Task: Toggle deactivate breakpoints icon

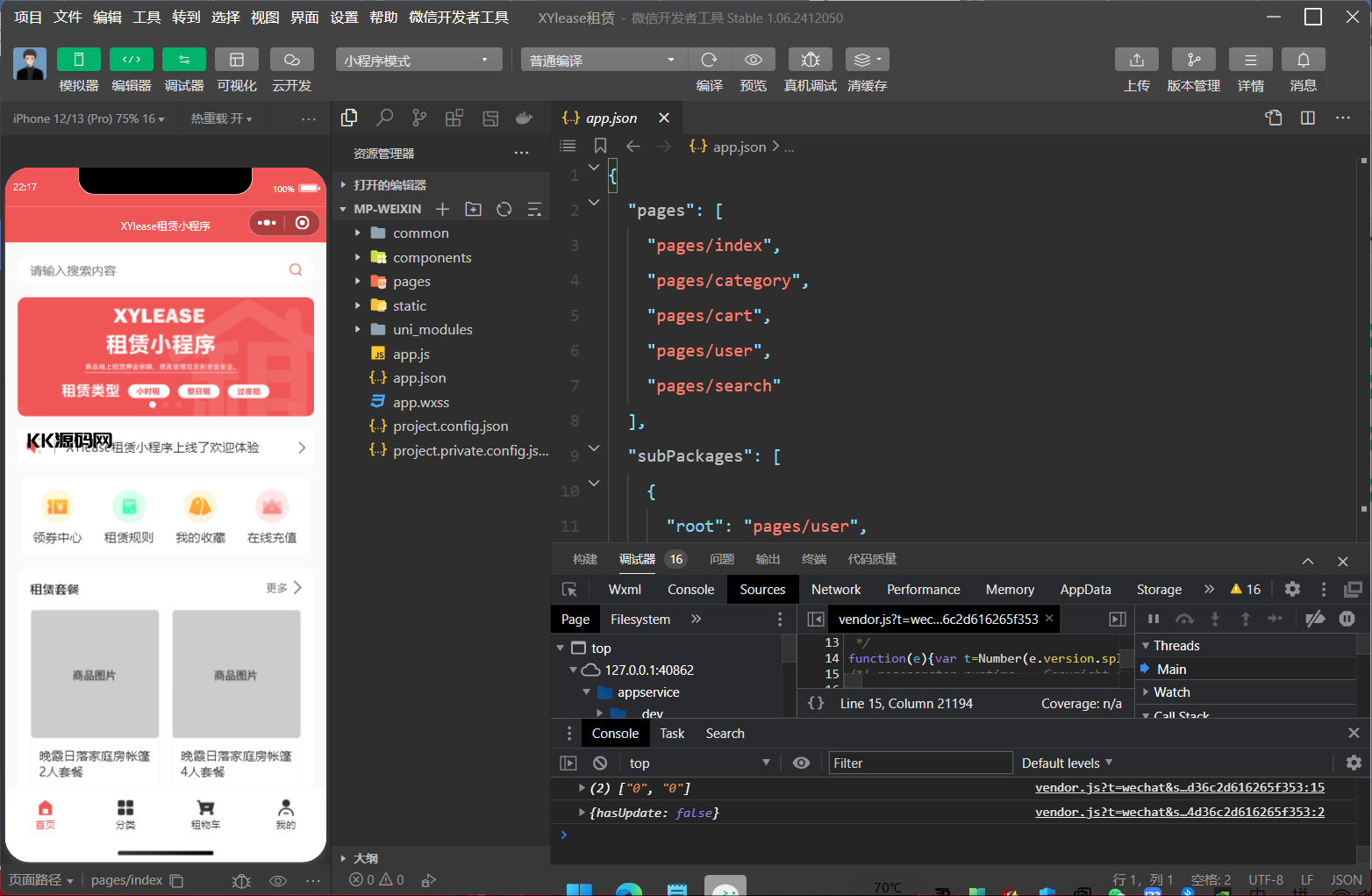Action: click(x=1315, y=619)
